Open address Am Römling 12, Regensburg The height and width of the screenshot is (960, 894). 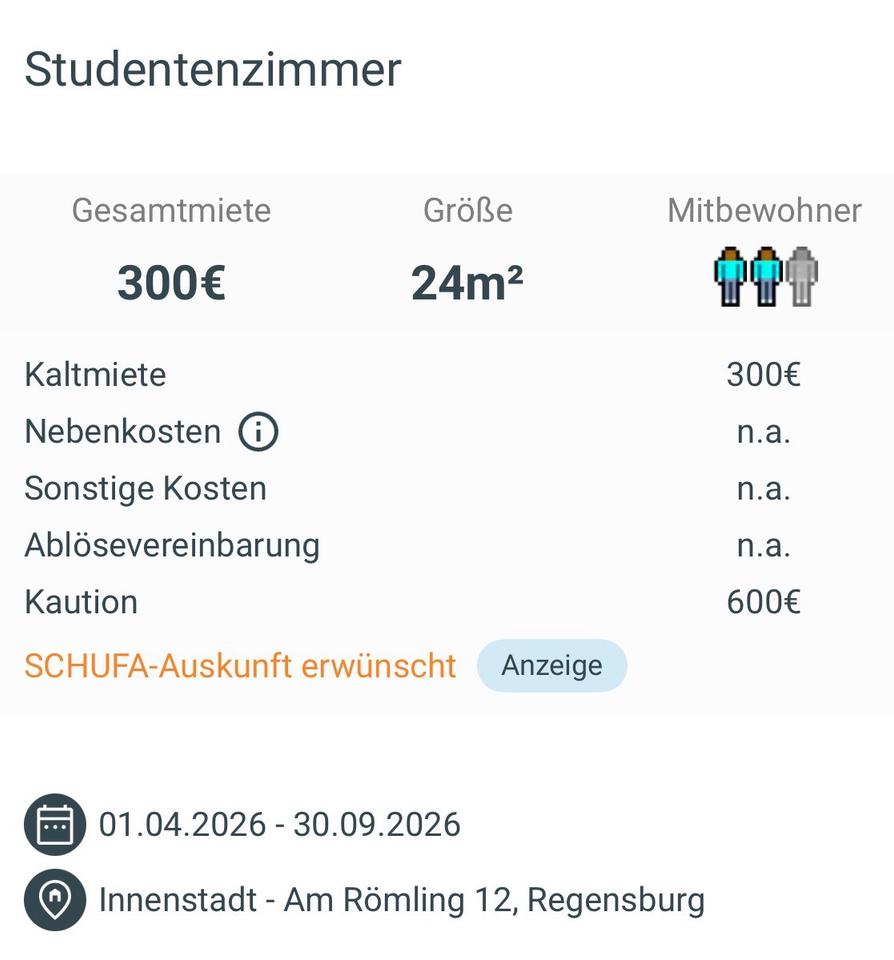[401, 900]
